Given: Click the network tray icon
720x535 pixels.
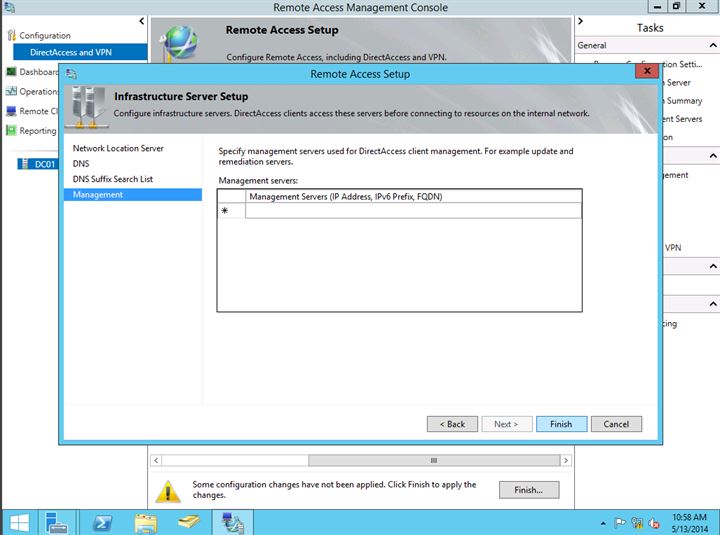Looking at the screenshot, I should (x=637, y=523).
